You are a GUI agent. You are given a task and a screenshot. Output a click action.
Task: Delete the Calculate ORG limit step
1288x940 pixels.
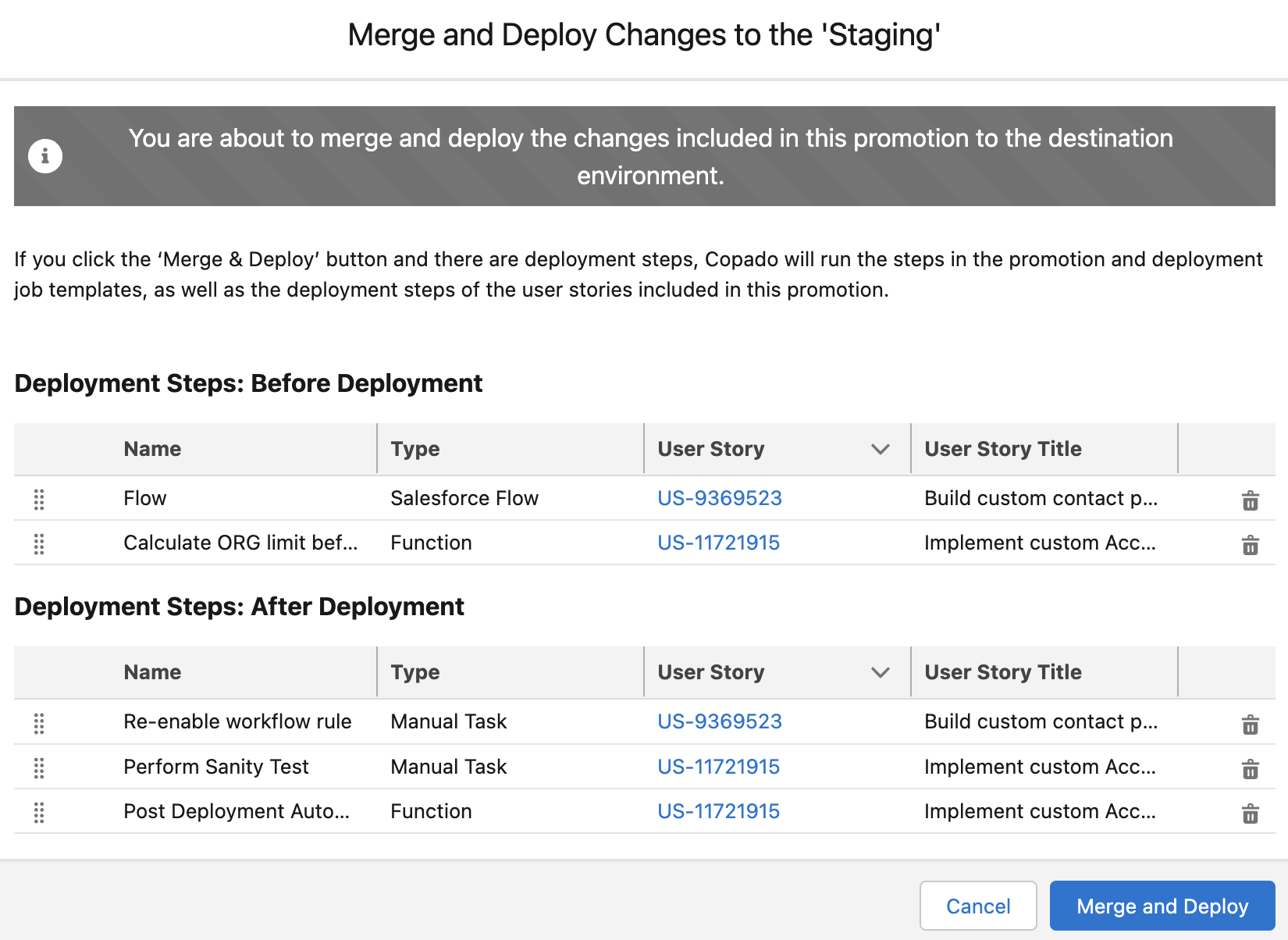tap(1250, 544)
